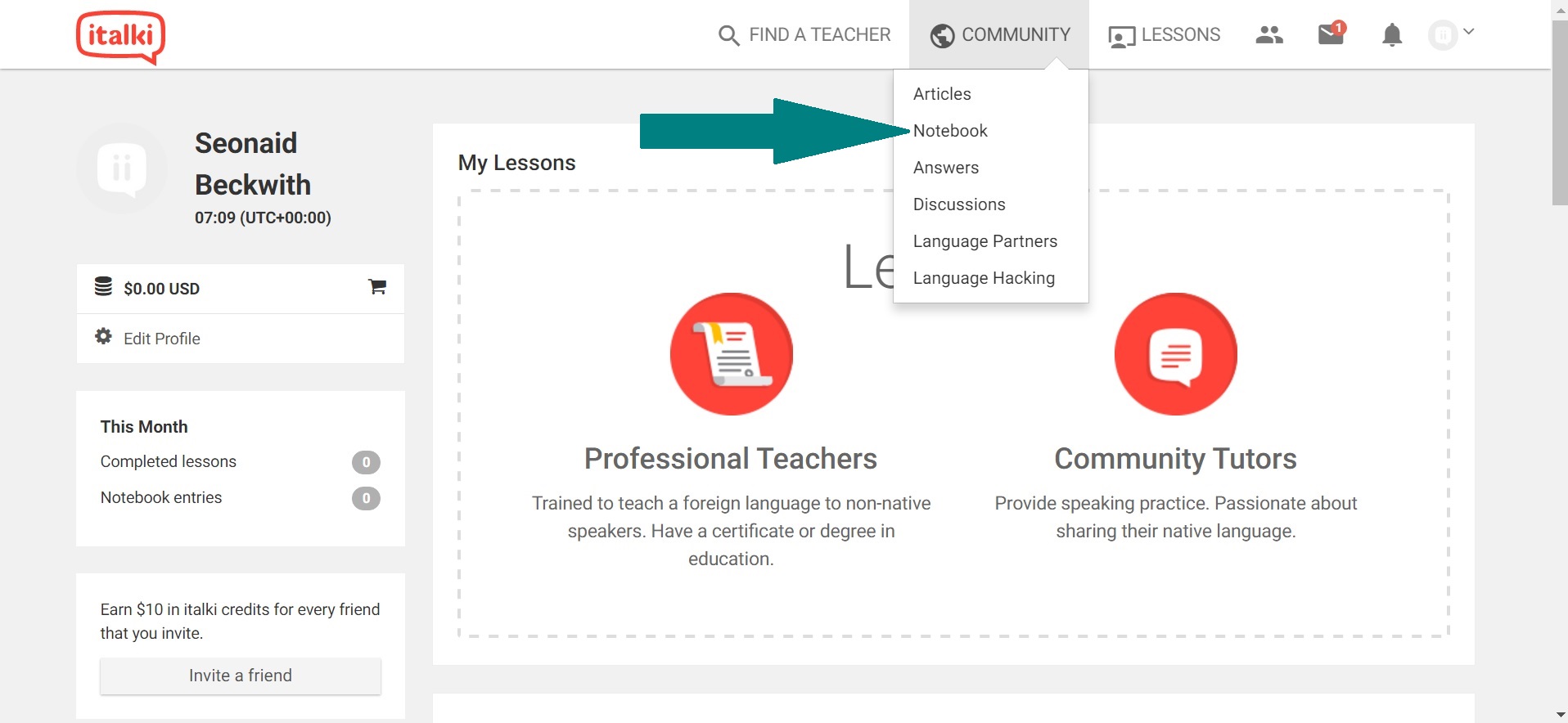The height and width of the screenshot is (723, 1568).
Task: Select Notebook from the Community menu
Action: [x=950, y=131]
